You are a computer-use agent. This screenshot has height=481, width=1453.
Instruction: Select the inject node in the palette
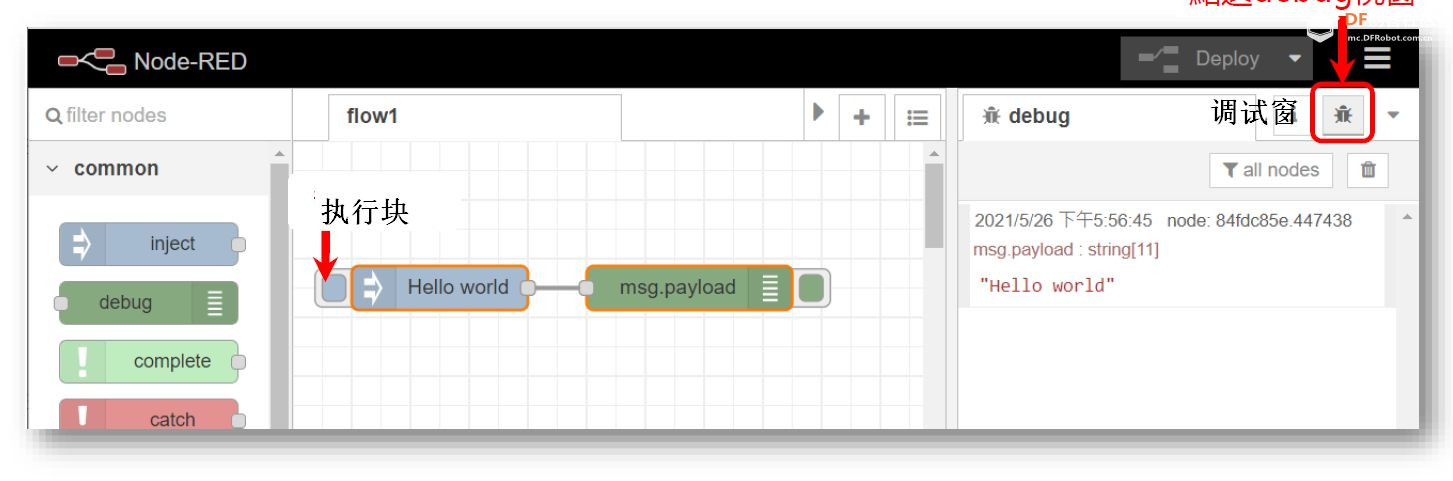point(150,244)
